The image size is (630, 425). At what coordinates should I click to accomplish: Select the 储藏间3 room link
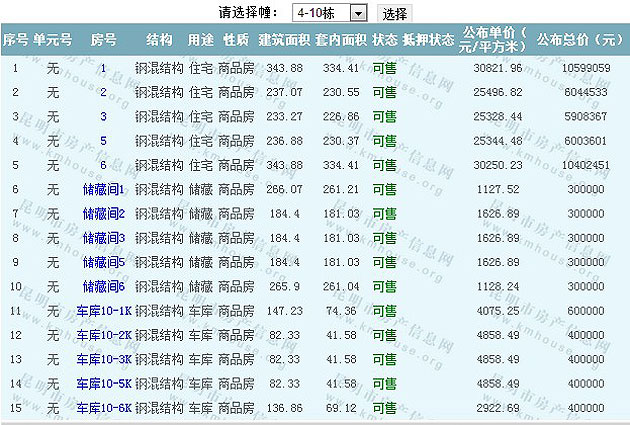coord(103,238)
